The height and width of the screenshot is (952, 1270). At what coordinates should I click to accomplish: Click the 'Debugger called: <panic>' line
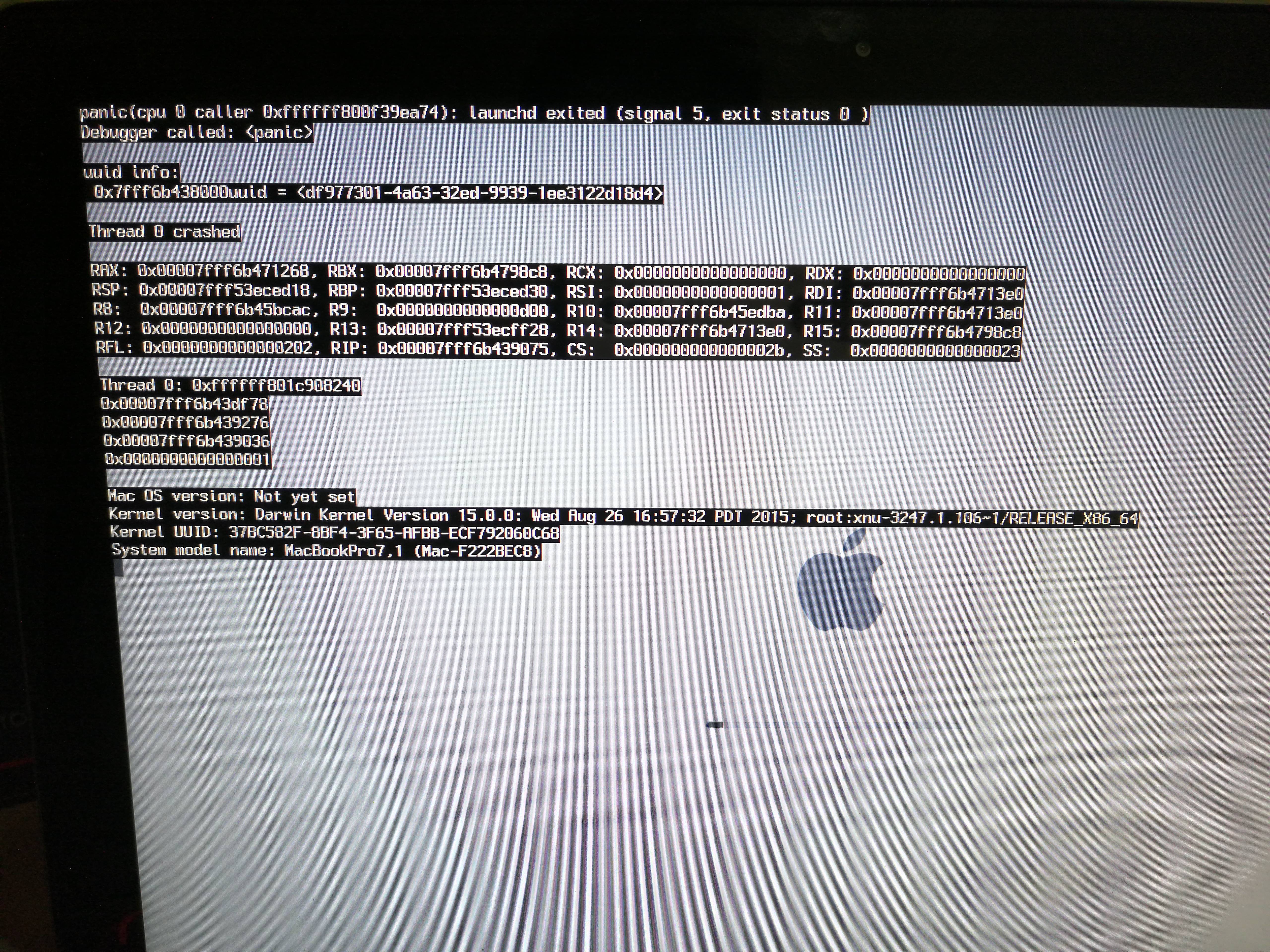196,133
